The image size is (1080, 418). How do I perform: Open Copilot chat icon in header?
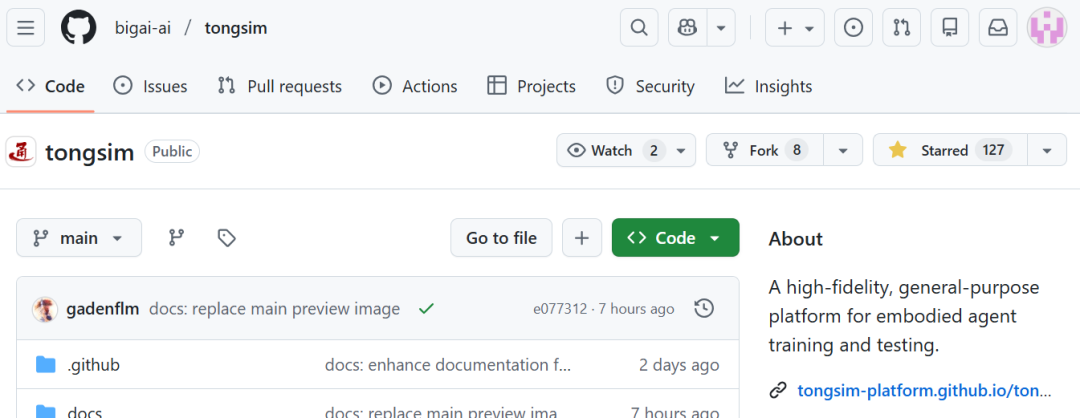click(x=688, y=28)
